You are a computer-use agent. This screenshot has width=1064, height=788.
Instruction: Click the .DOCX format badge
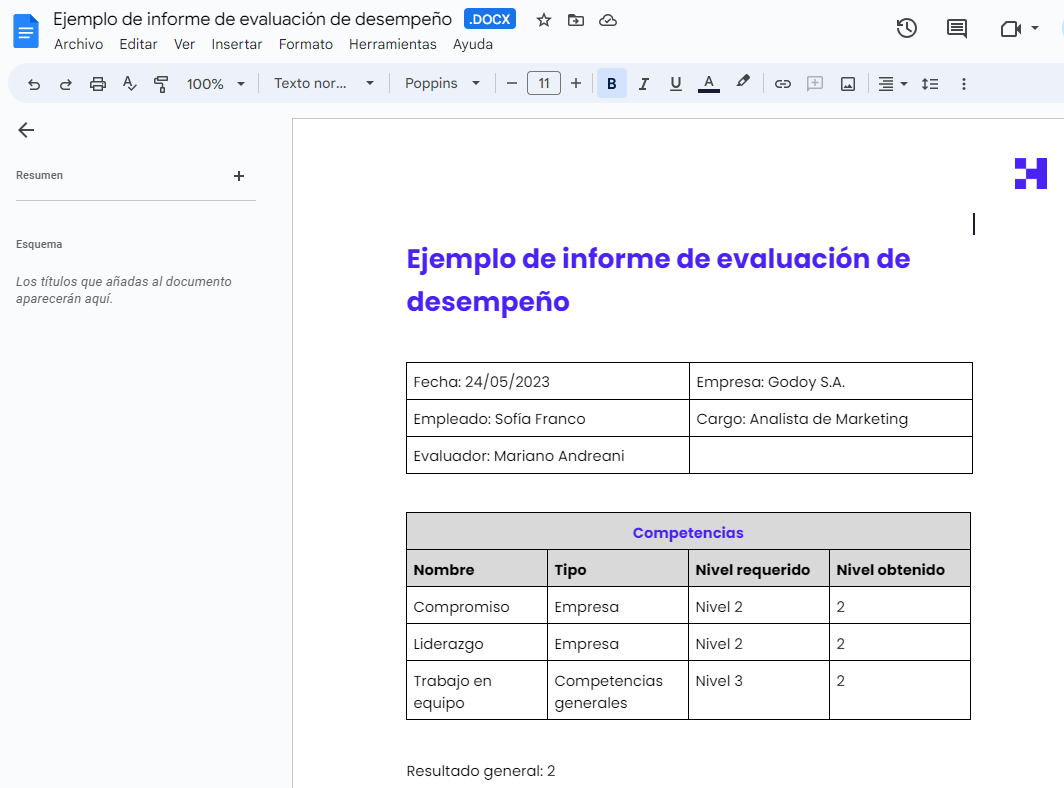point(489,18)
